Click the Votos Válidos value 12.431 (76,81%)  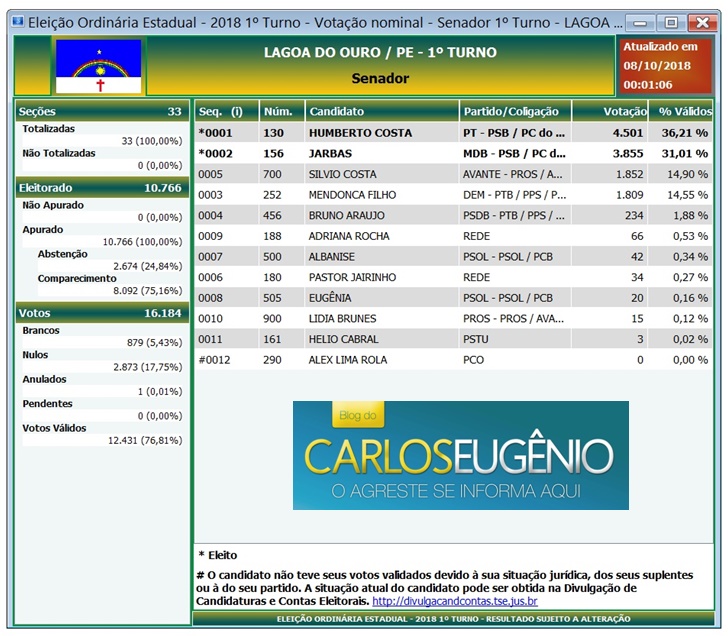tap(145, 440)
